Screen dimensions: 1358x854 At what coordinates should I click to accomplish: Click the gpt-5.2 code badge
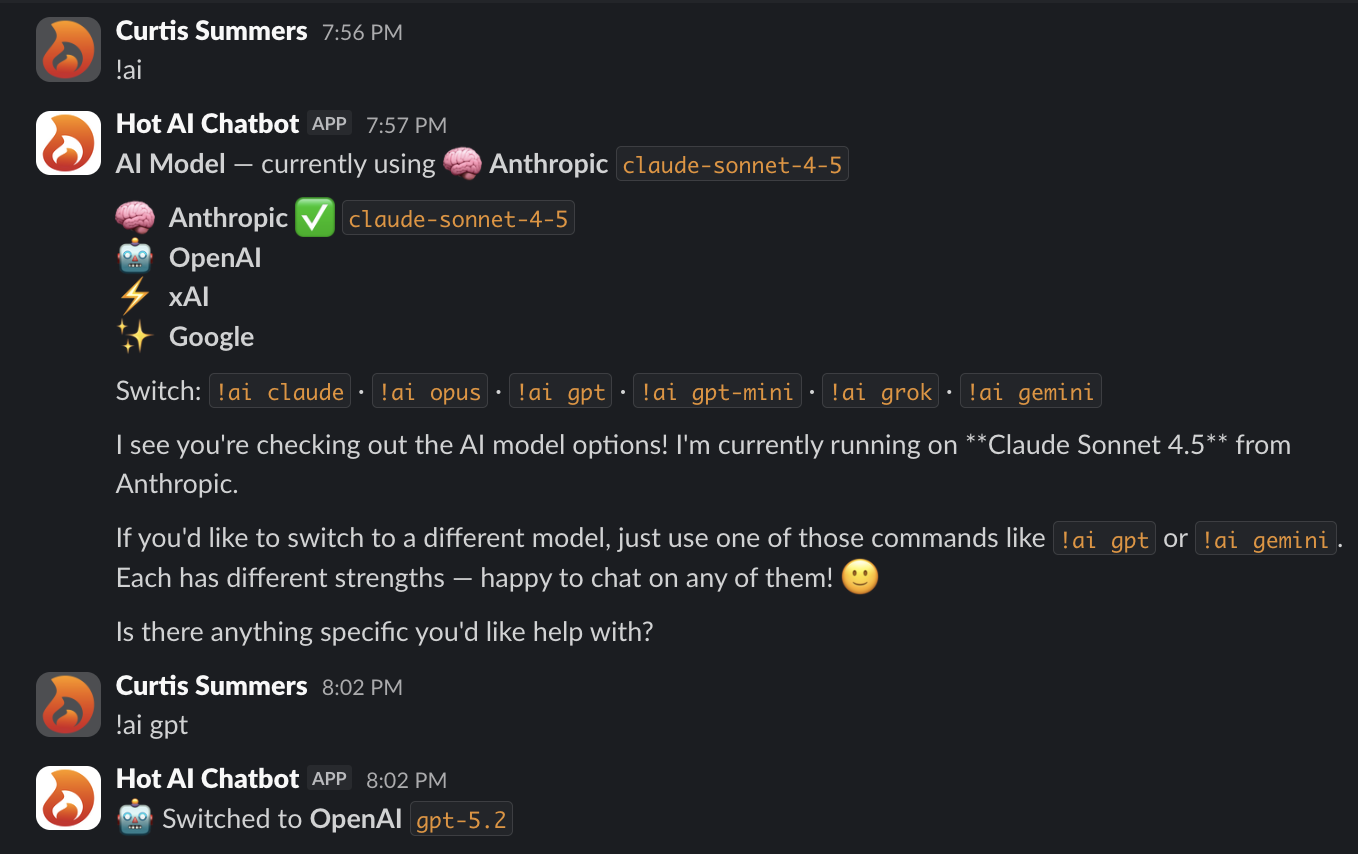click(461, 818)
